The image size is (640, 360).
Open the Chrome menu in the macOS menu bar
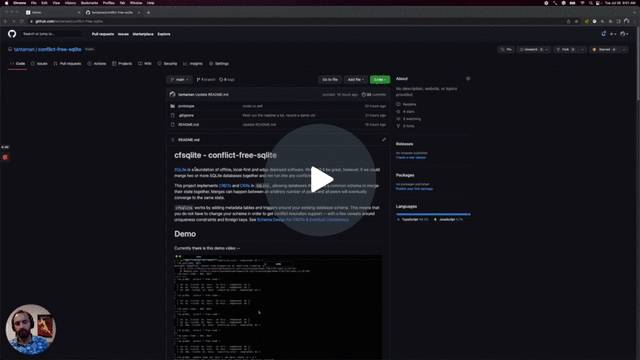(x=19, y=3)
